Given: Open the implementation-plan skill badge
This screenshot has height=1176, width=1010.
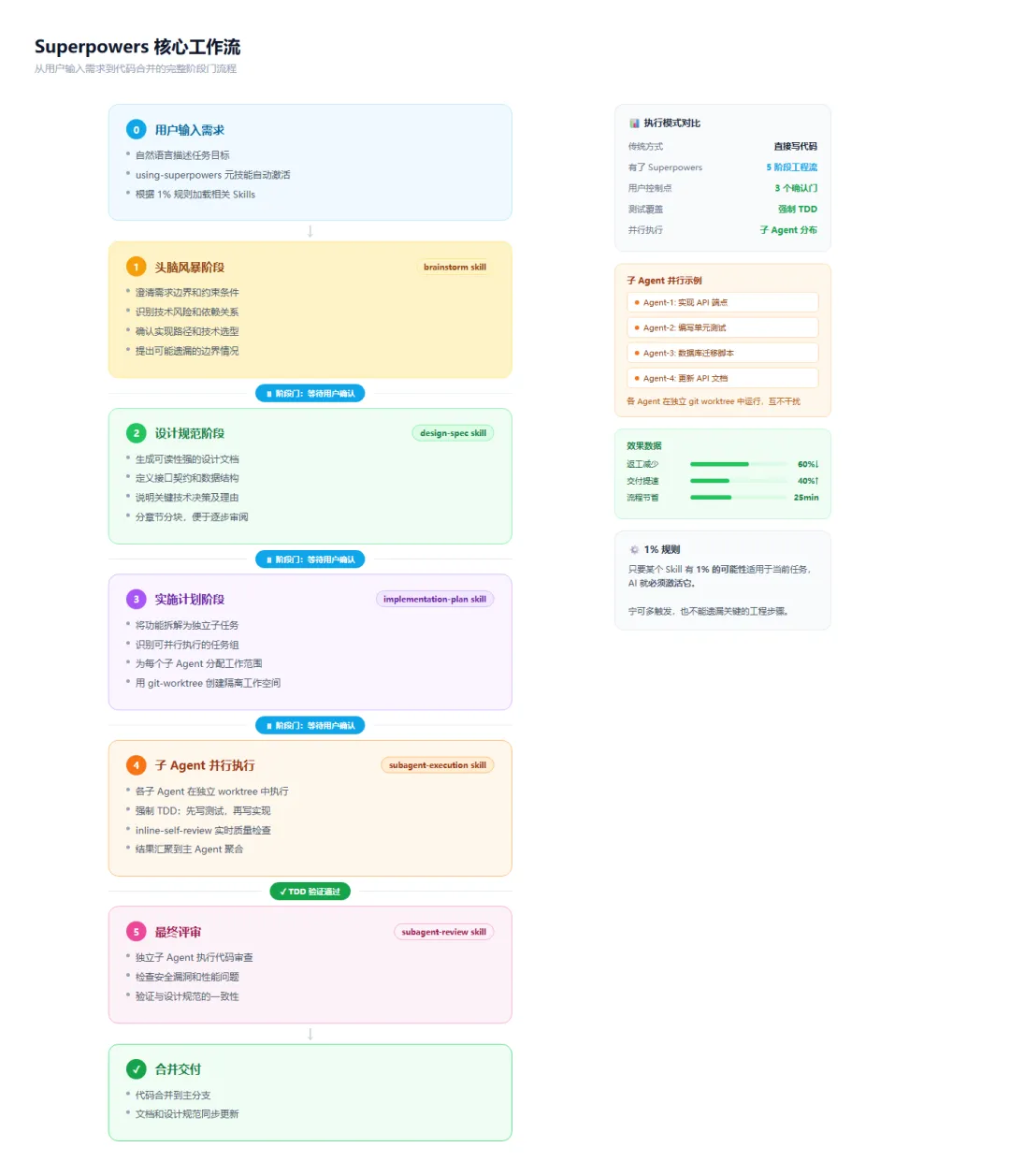Looking at the screenshot, I should (x=435, y=600).
